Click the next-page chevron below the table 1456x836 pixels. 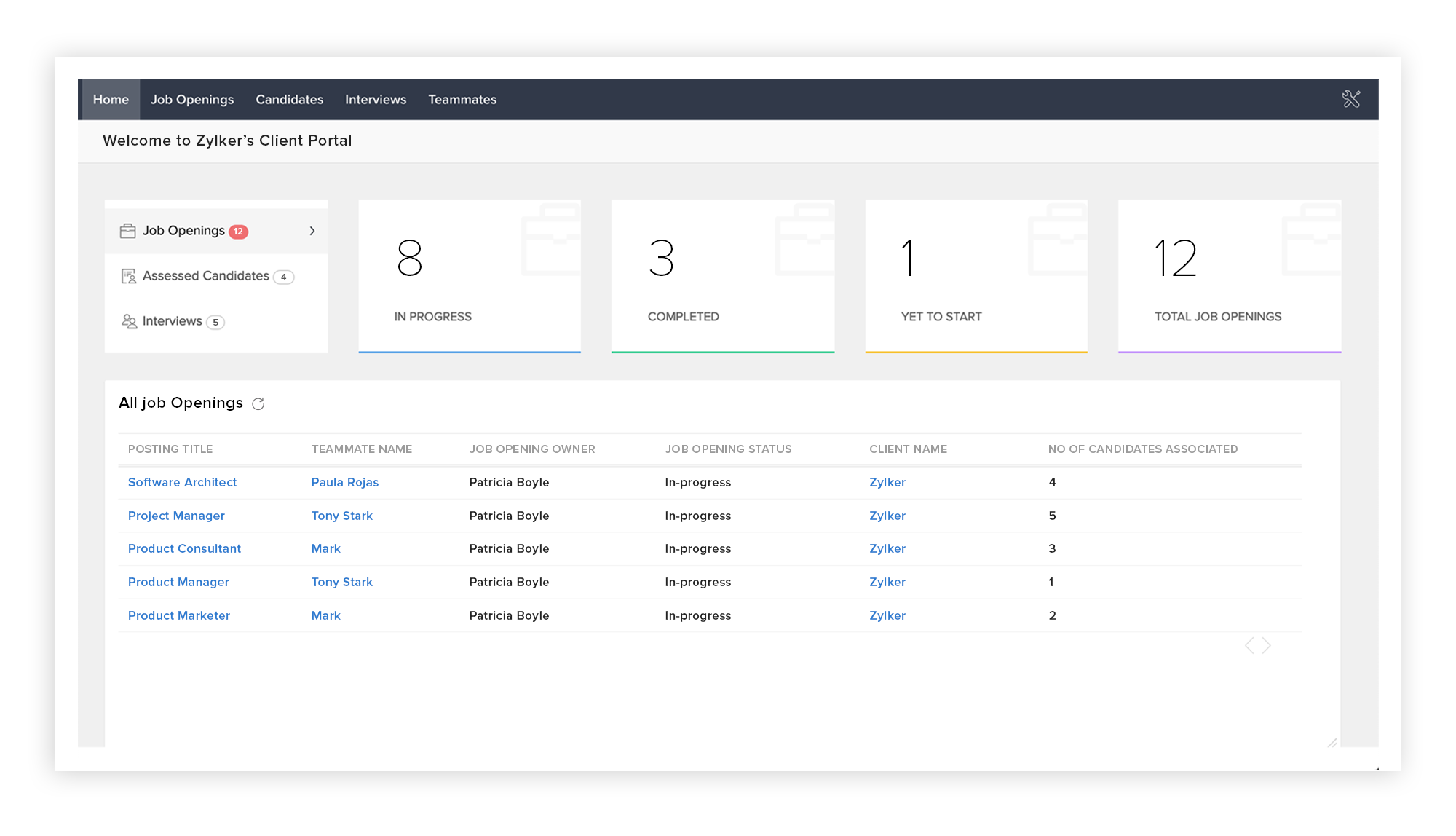[x=1267, y=644]
